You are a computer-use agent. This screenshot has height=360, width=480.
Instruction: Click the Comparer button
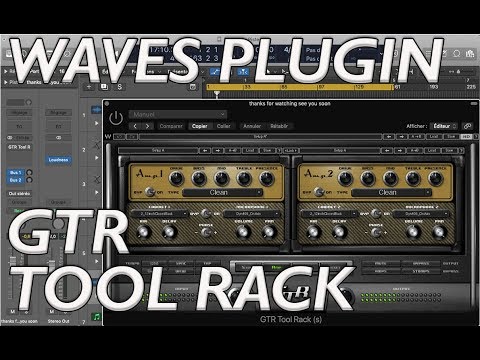pyautogui.click(x=171, y=126)
